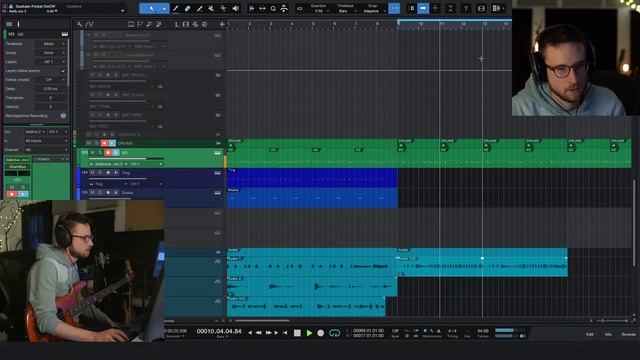Click the question mark help icon
Image resolution: width=640 pixels, height=360 pixels.
coord(466,9)
